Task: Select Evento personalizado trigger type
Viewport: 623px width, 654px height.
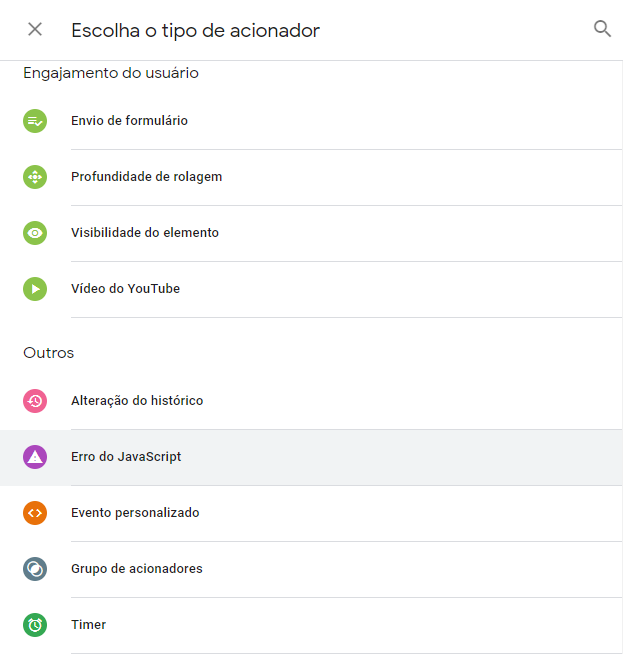Action: [x=135, y=513]
